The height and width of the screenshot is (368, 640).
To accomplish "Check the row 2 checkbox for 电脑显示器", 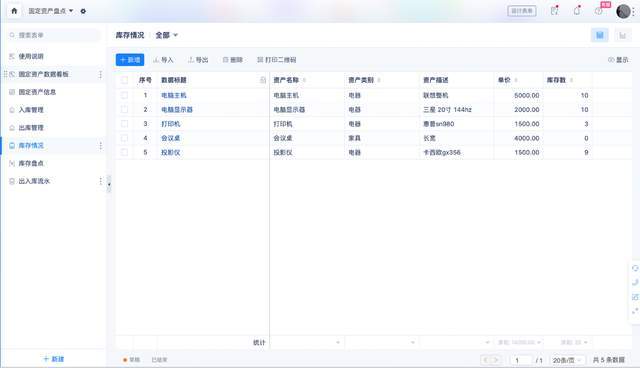I will pyautogui.click(x=124, y=109).
